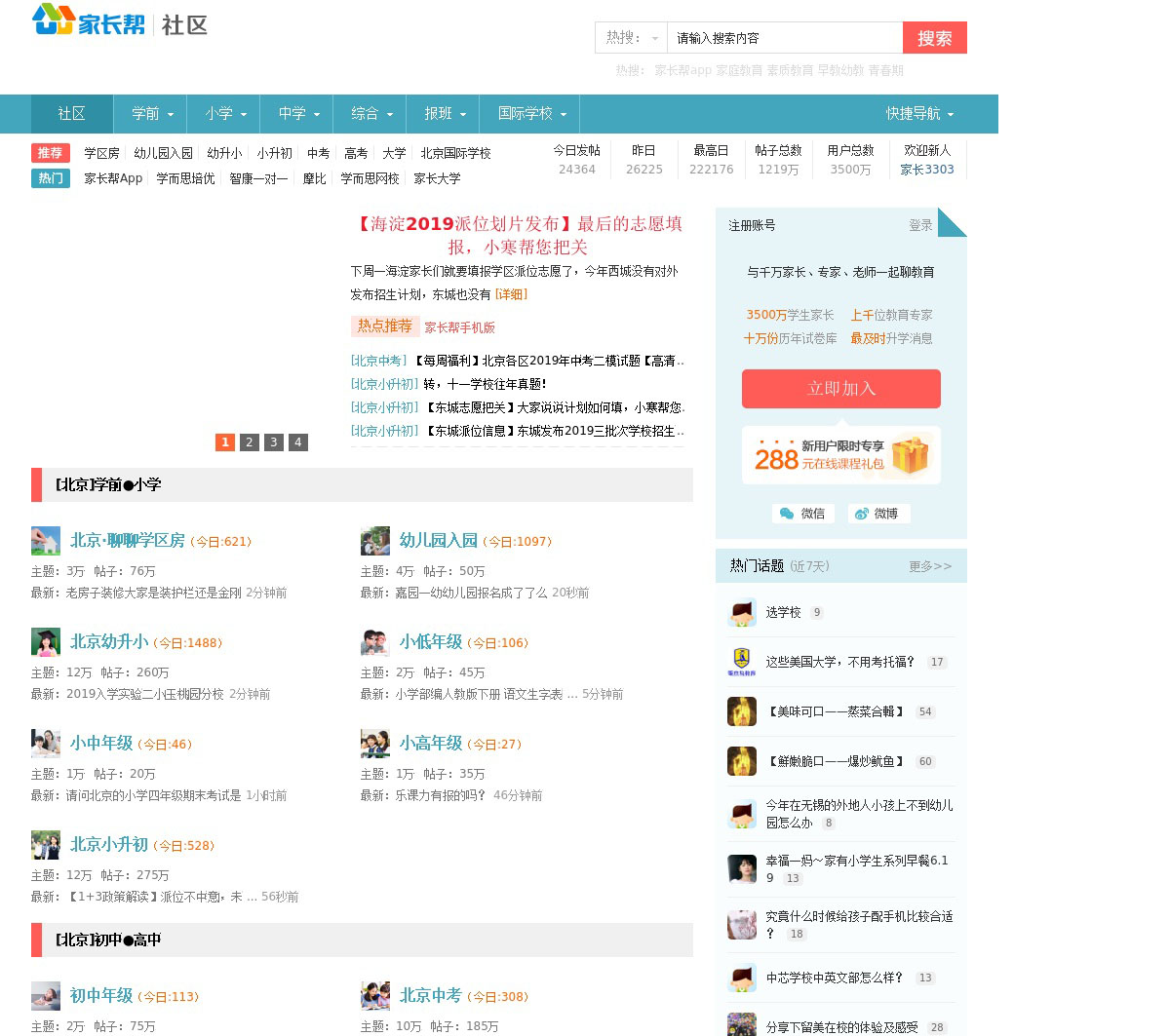Open the 小高年级 forum icon
1170x1036 pixels.
tap(375, 744)
